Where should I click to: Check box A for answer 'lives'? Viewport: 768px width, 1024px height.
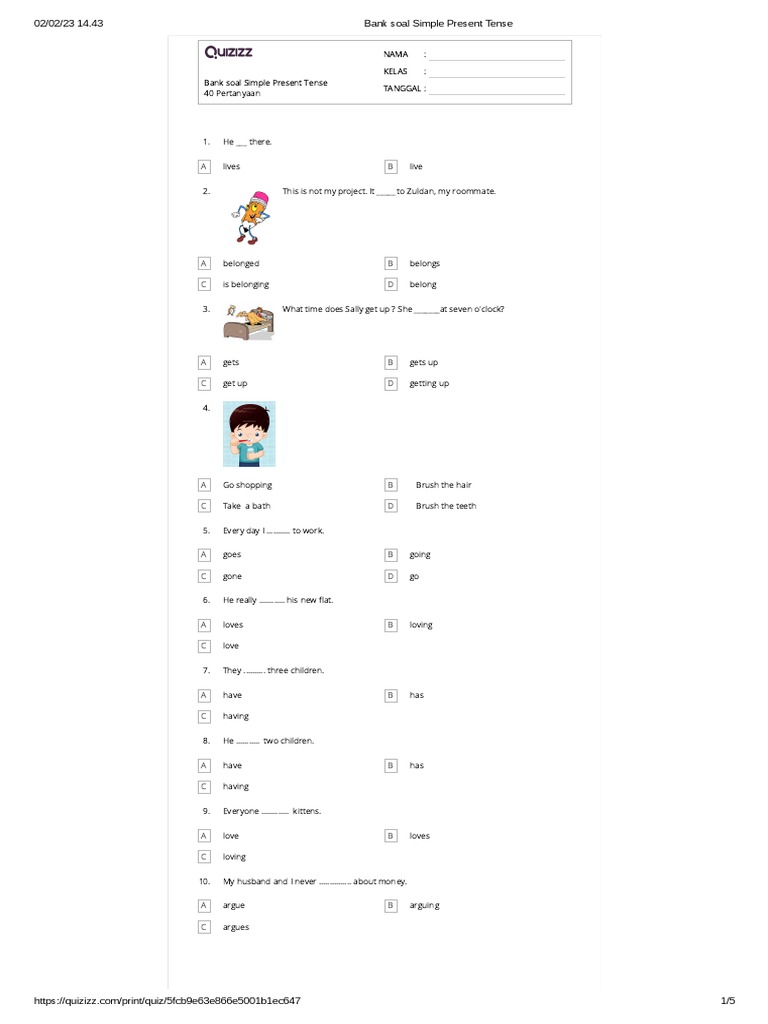204,167
